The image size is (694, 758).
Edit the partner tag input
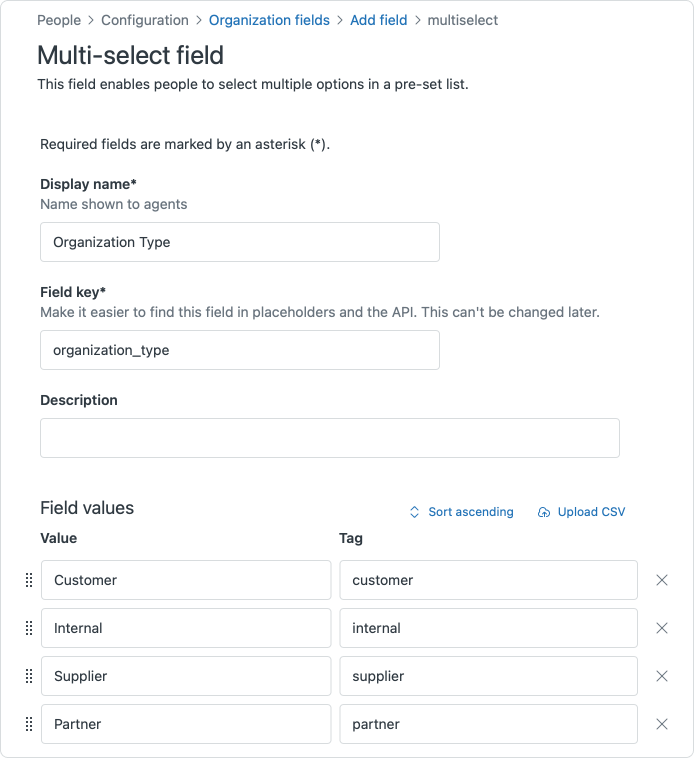488,724
